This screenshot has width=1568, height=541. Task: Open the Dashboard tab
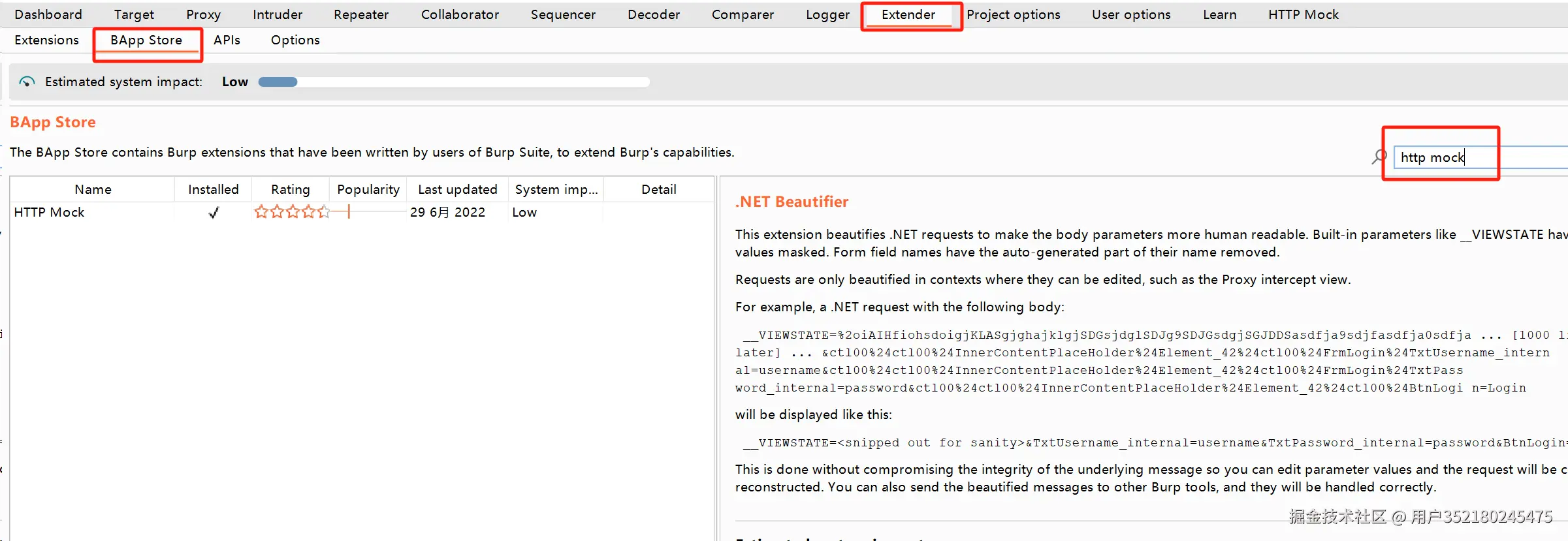[x=48, y=14]
